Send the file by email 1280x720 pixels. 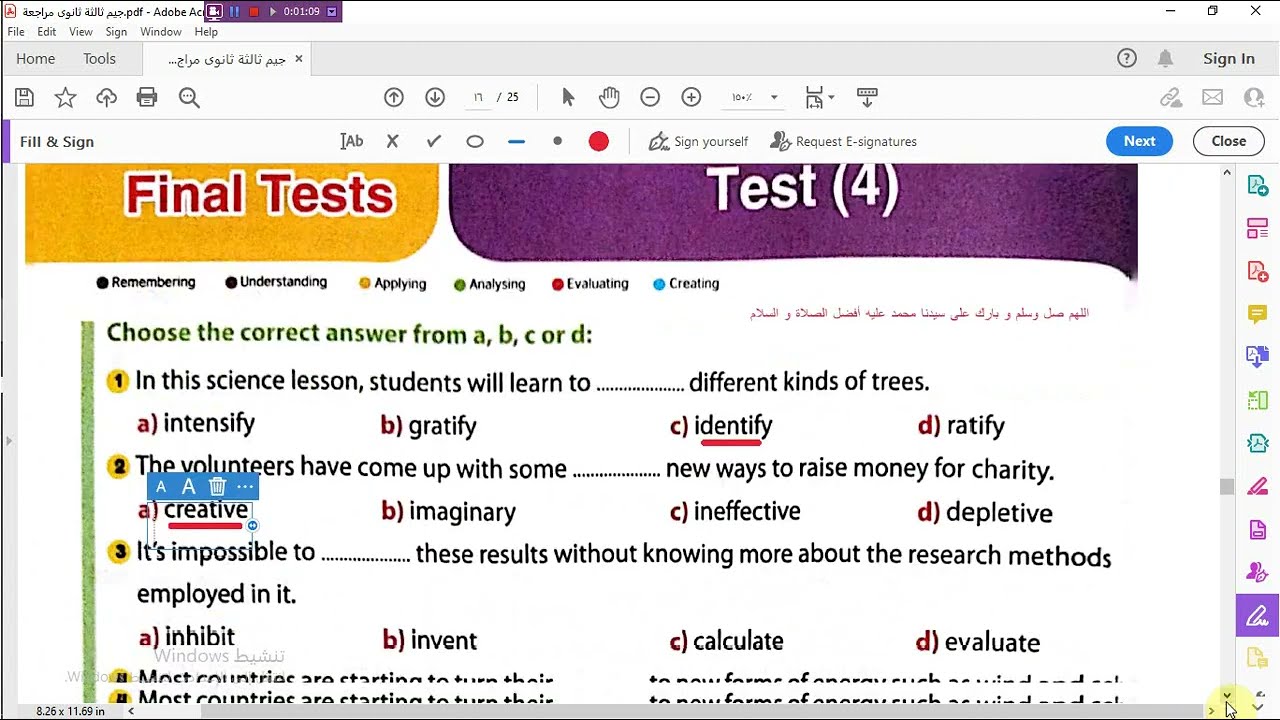pos(1212,97)
